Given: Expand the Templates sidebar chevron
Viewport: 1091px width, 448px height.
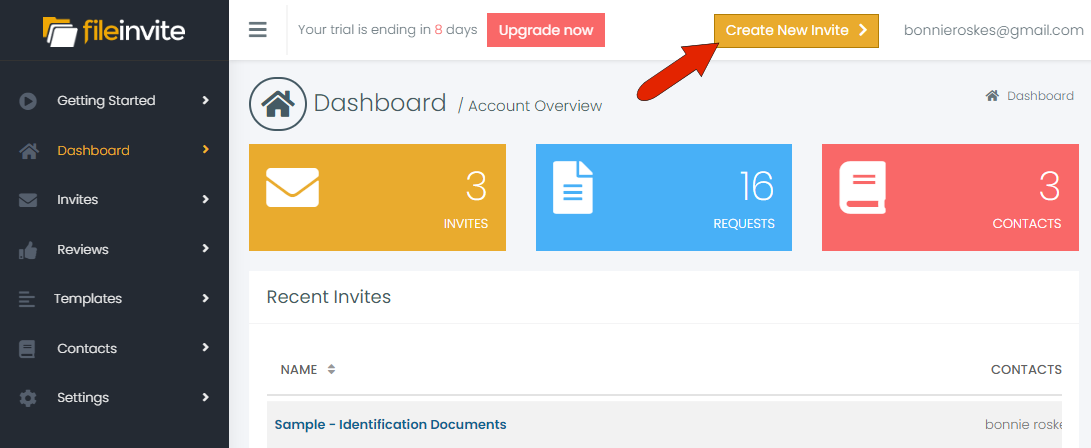Looking at the screenshot, I should tap(205, 298).
